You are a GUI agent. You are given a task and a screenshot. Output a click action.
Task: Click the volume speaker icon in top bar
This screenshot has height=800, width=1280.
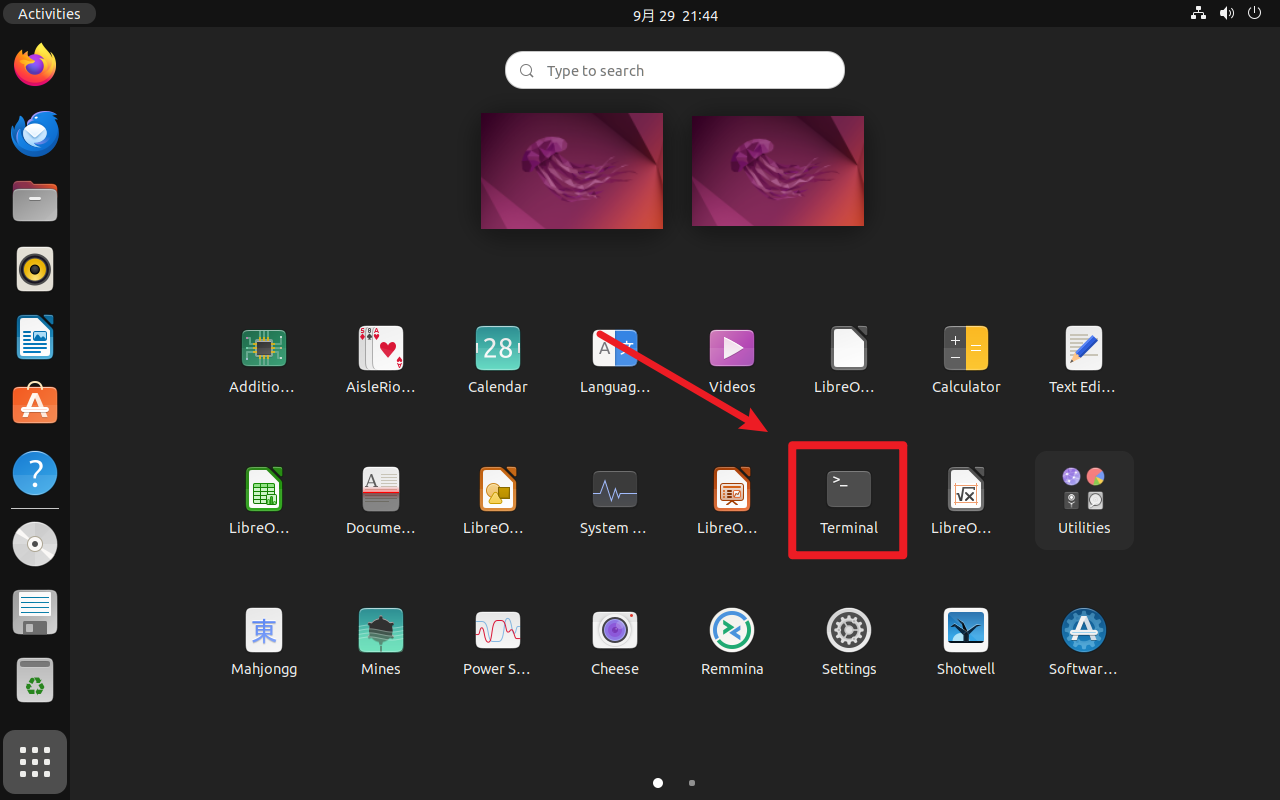(1227, 14)
